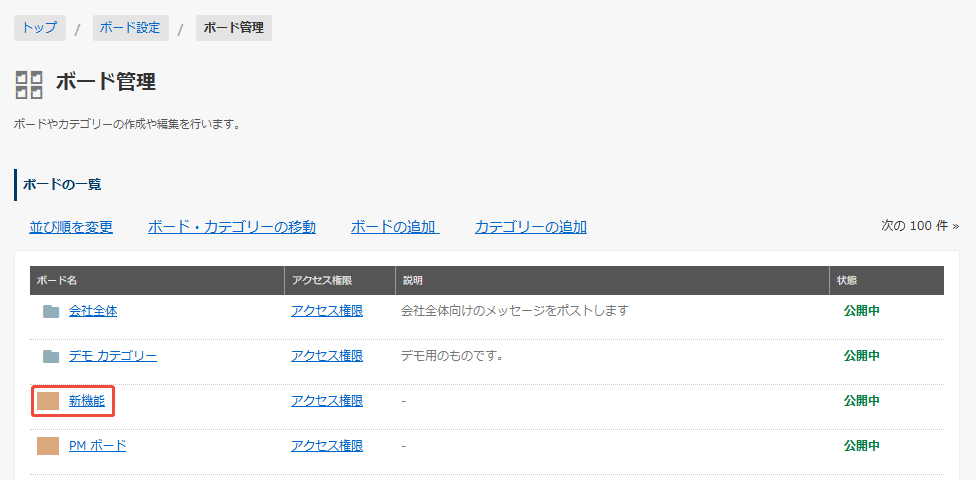
Task: Click ボードやカテゴリーの作成や編集を行います text
Action: point(127,125)
